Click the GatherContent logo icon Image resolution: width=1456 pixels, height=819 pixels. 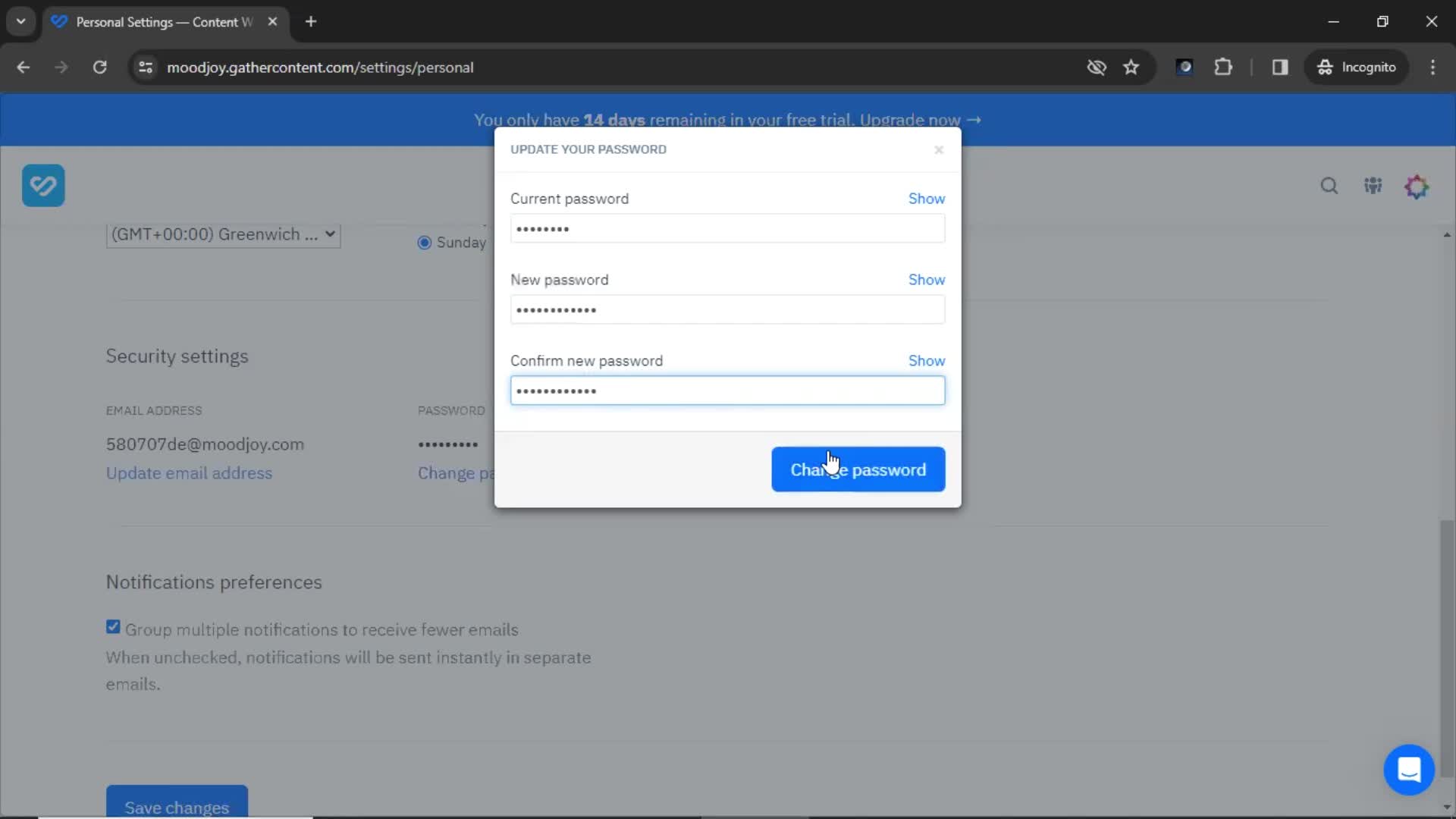43,185
